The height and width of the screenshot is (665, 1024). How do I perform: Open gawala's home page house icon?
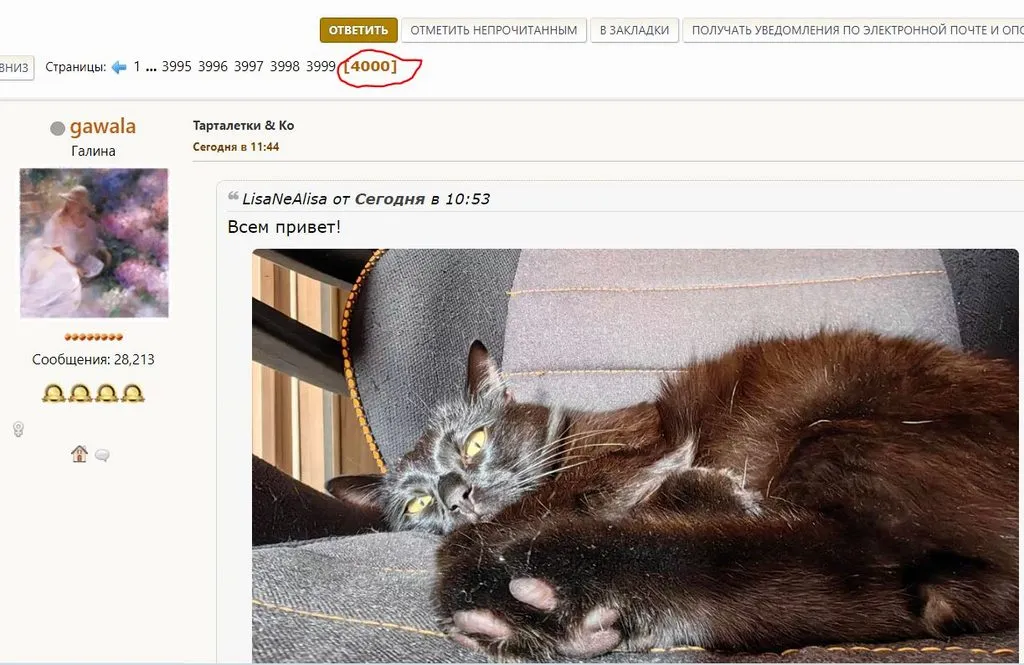(79, 454)
